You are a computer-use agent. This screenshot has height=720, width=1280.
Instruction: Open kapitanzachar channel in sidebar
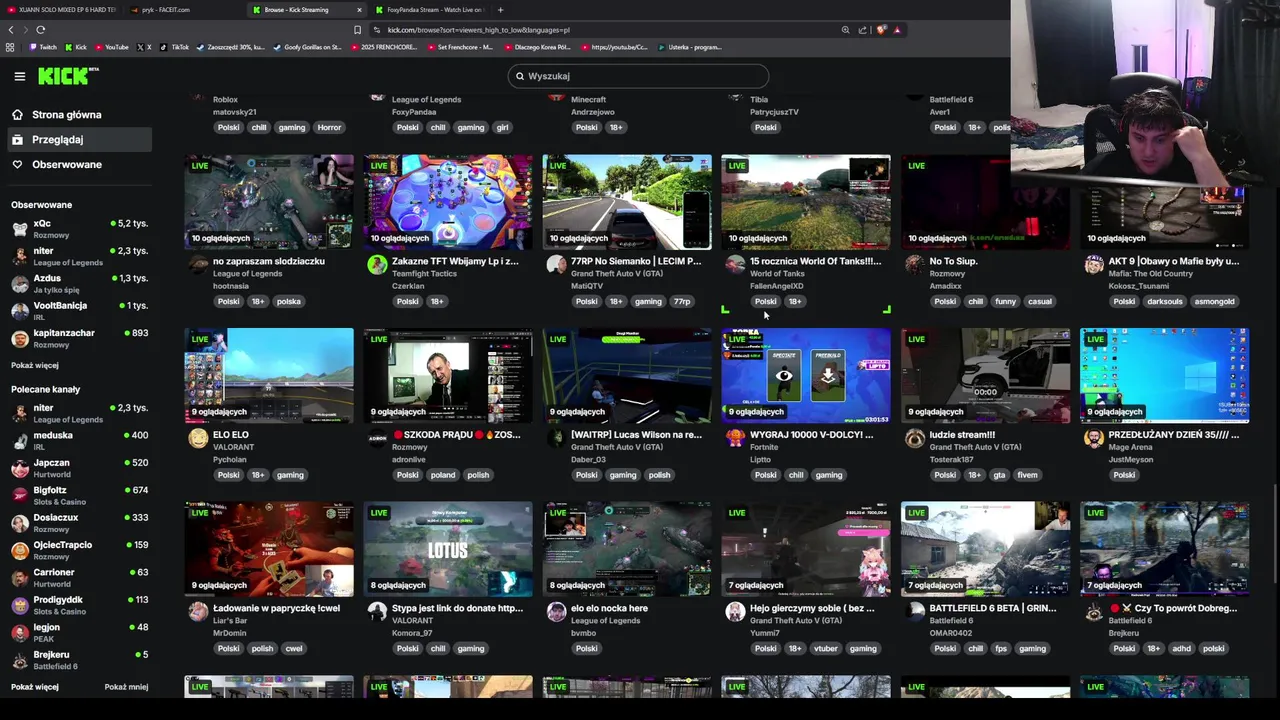coord(79,338)
